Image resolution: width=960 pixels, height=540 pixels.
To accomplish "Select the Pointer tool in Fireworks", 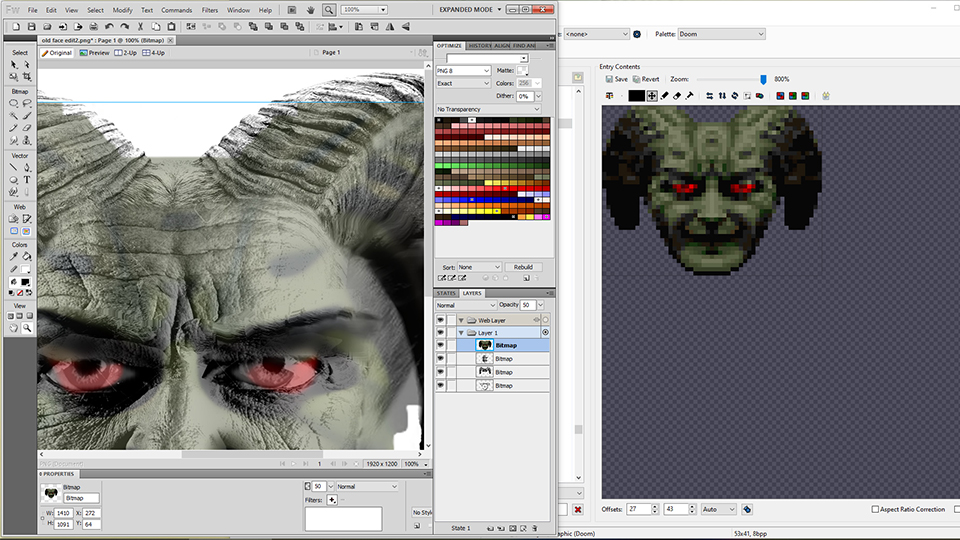I will coord(14,65).
